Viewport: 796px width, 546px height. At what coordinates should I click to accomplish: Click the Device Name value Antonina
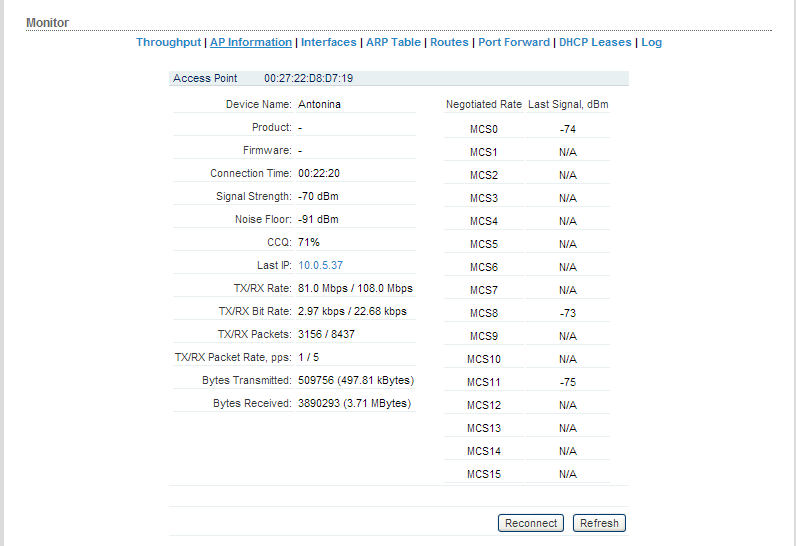319,105
